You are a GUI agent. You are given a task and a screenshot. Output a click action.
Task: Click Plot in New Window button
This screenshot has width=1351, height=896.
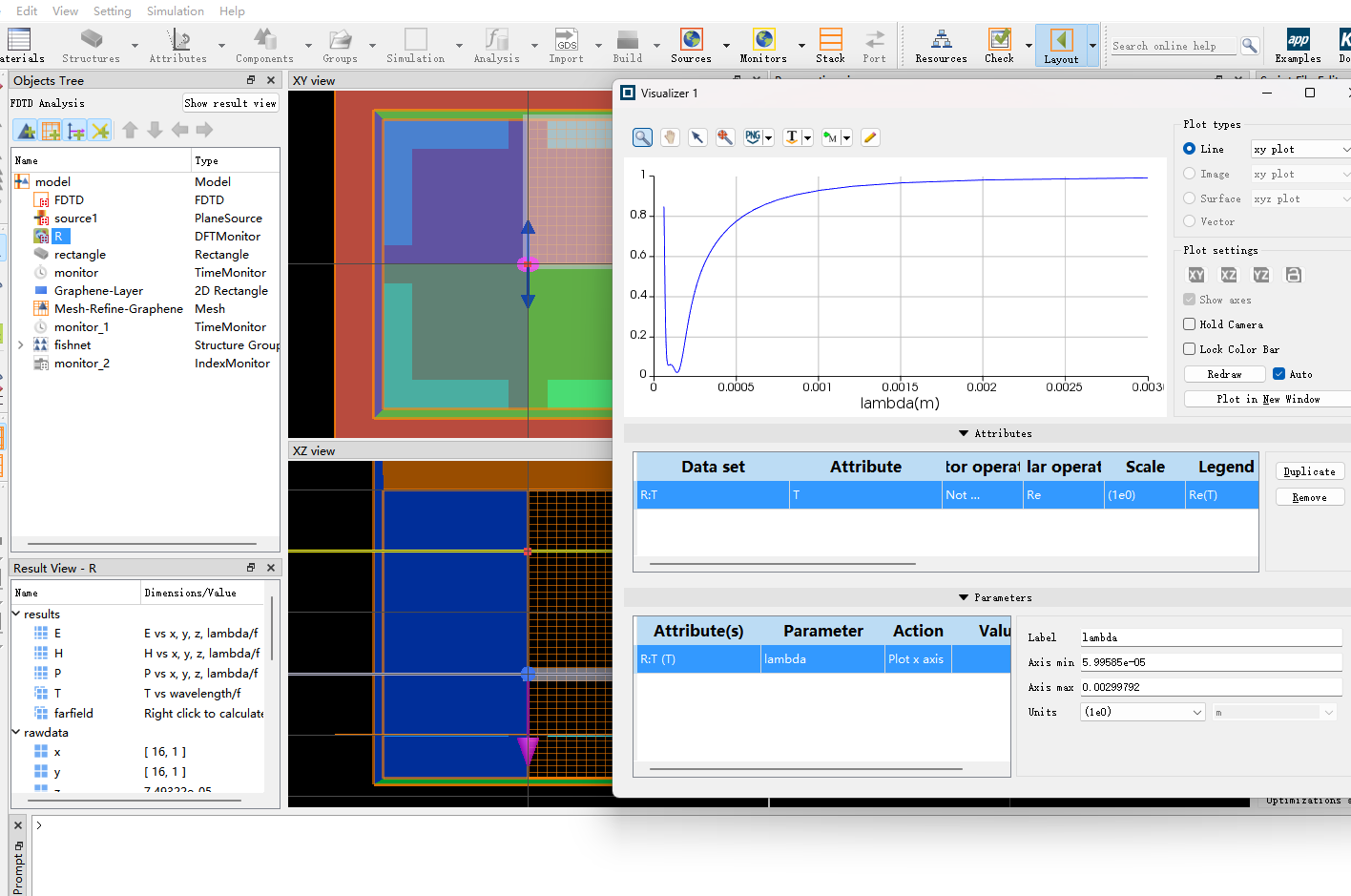1268,399
